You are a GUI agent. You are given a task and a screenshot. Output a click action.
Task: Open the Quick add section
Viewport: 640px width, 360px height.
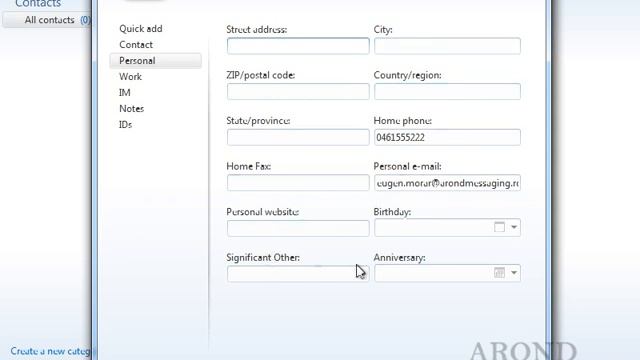(x=140, y=29)
